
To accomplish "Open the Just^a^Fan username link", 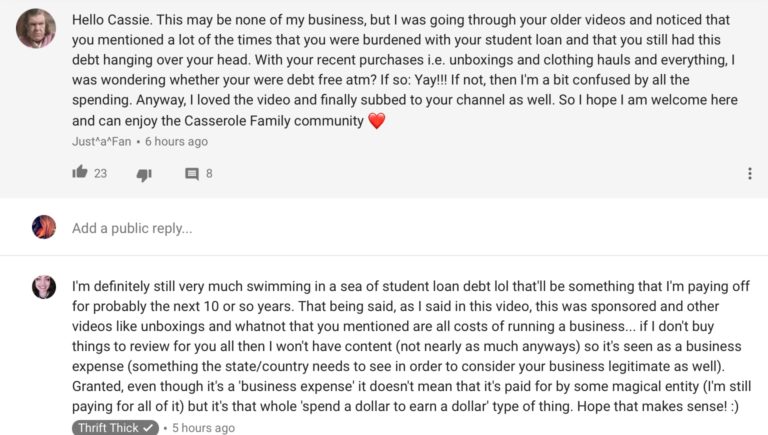I will pyautogui.click(x=100, y=142).
